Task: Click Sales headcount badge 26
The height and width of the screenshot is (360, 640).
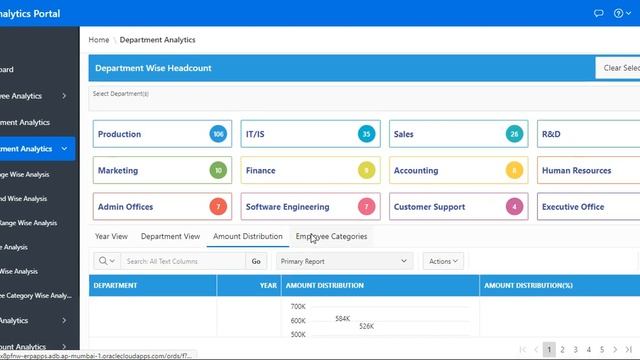Action: pos(514,134)
